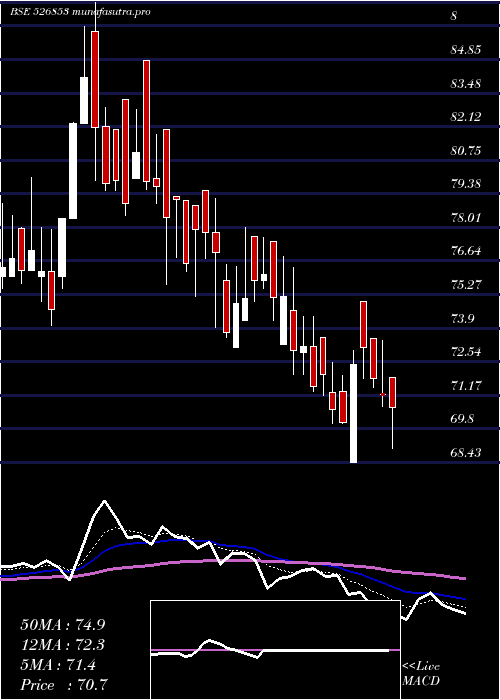The height and width of the screenshot is (700, 500).
Task: Click the 72.54 price axis label
Action: coord(466,352)
